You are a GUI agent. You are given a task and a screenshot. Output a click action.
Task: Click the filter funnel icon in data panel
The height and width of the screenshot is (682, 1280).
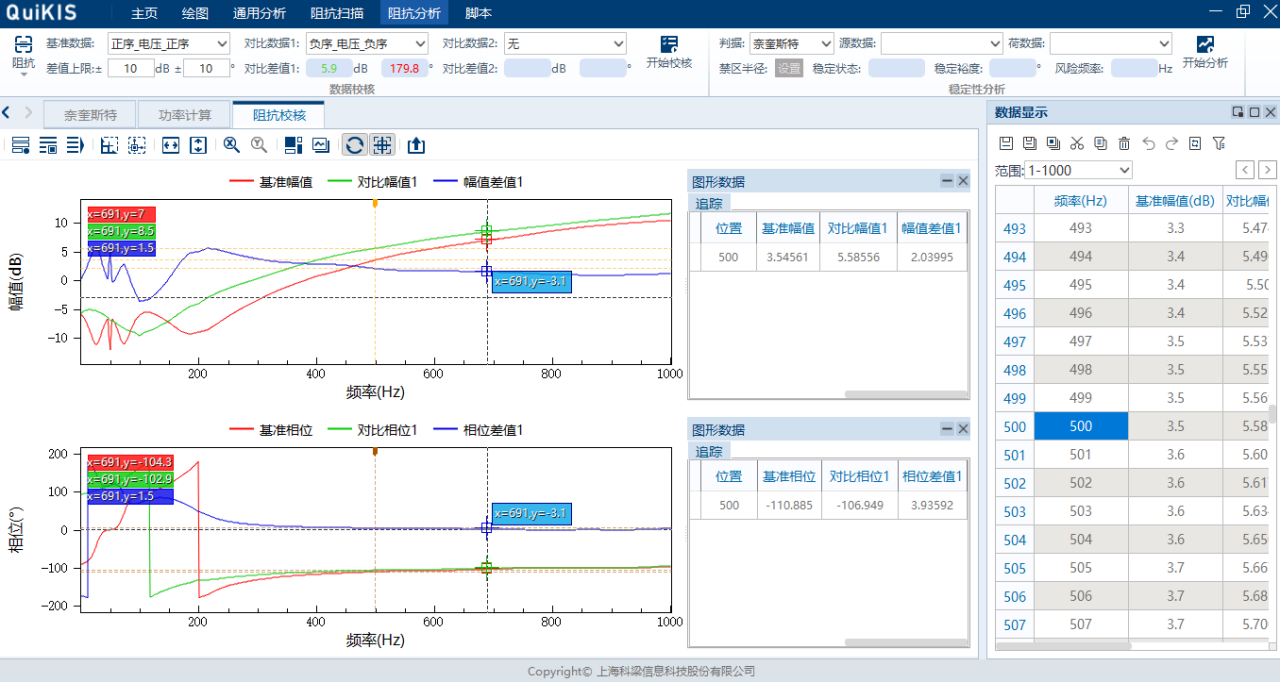1218,144
